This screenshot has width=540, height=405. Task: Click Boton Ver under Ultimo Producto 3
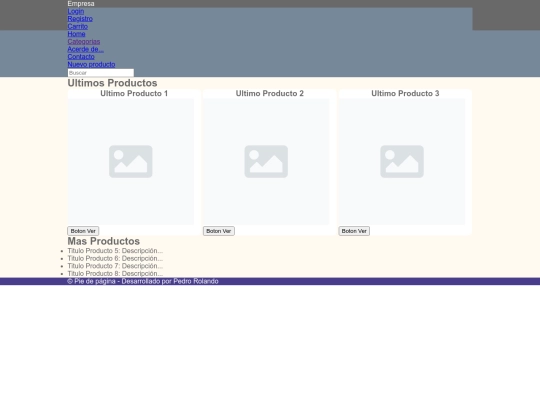tap(354, 231)
